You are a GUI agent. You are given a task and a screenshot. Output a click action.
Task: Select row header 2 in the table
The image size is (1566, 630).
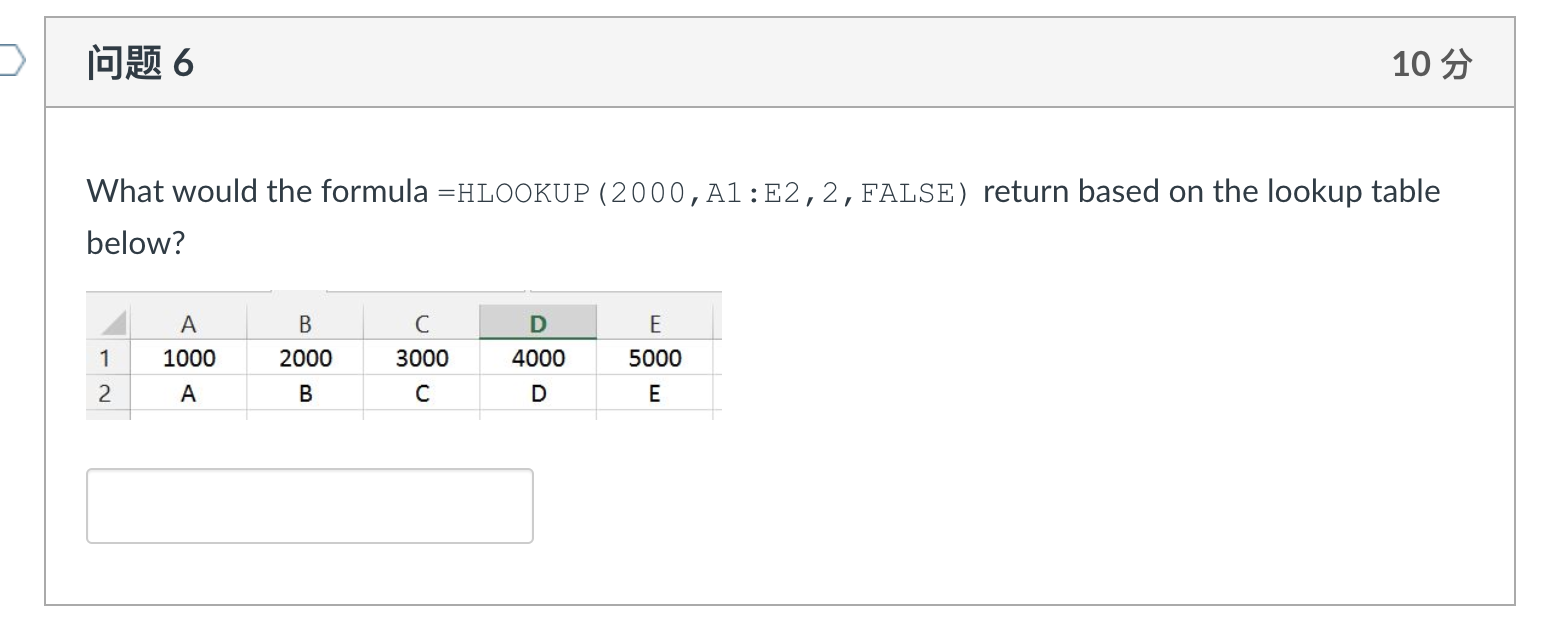106,392
